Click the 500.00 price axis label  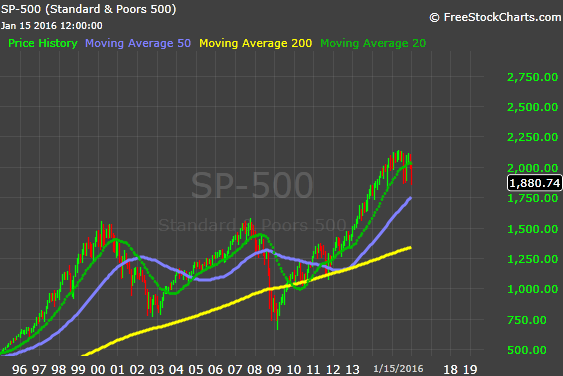[x=527, y=350]
